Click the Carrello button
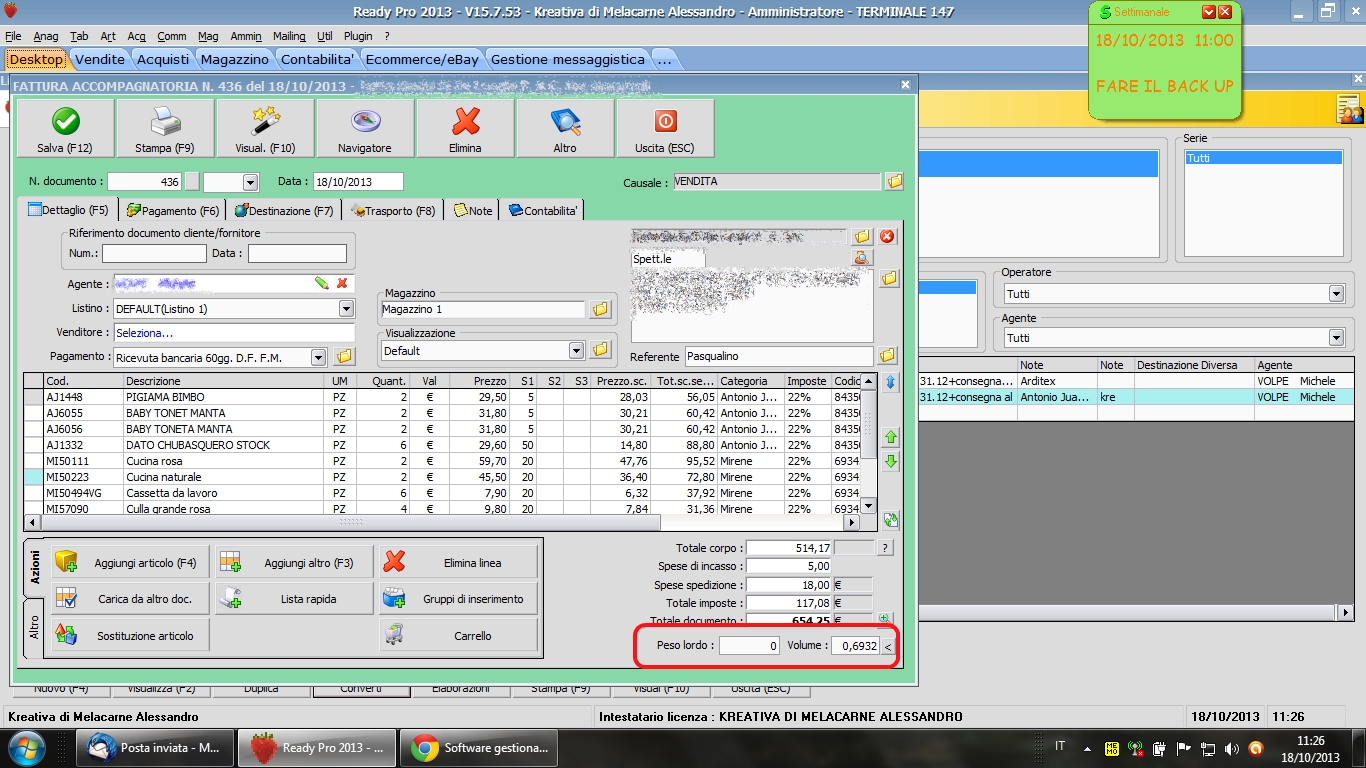Screen dimensions: 1366x768 pyautogui.click(x=458, y=636)
